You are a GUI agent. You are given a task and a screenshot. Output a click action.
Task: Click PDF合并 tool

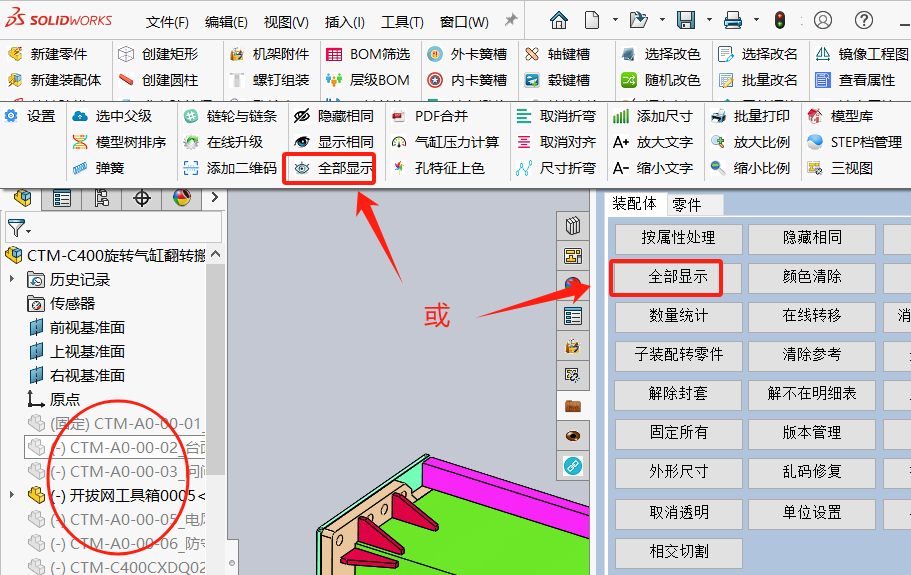coord(430,116)
